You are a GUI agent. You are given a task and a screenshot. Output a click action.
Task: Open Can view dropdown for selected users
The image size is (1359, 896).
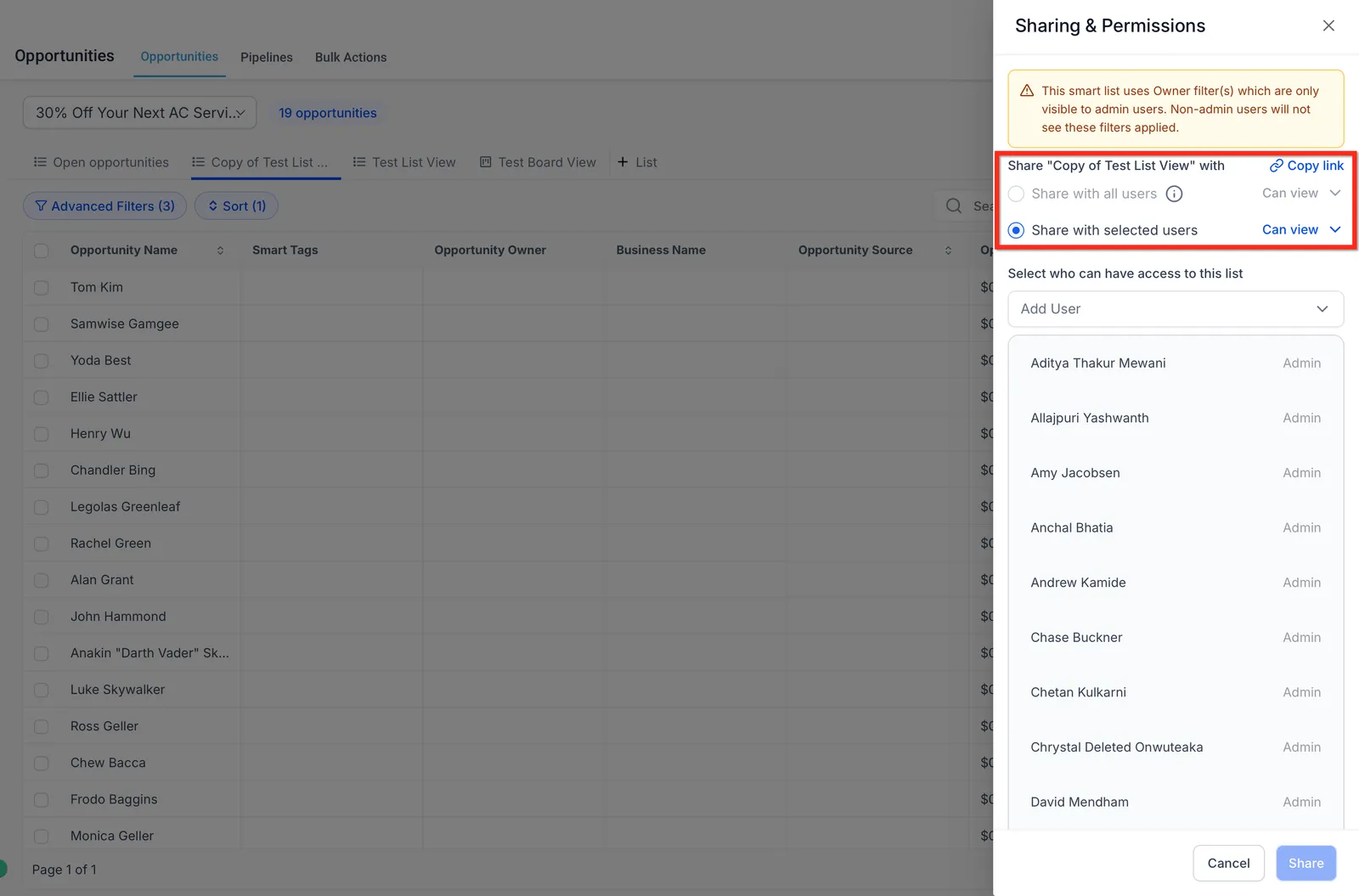pos(1300,229)
